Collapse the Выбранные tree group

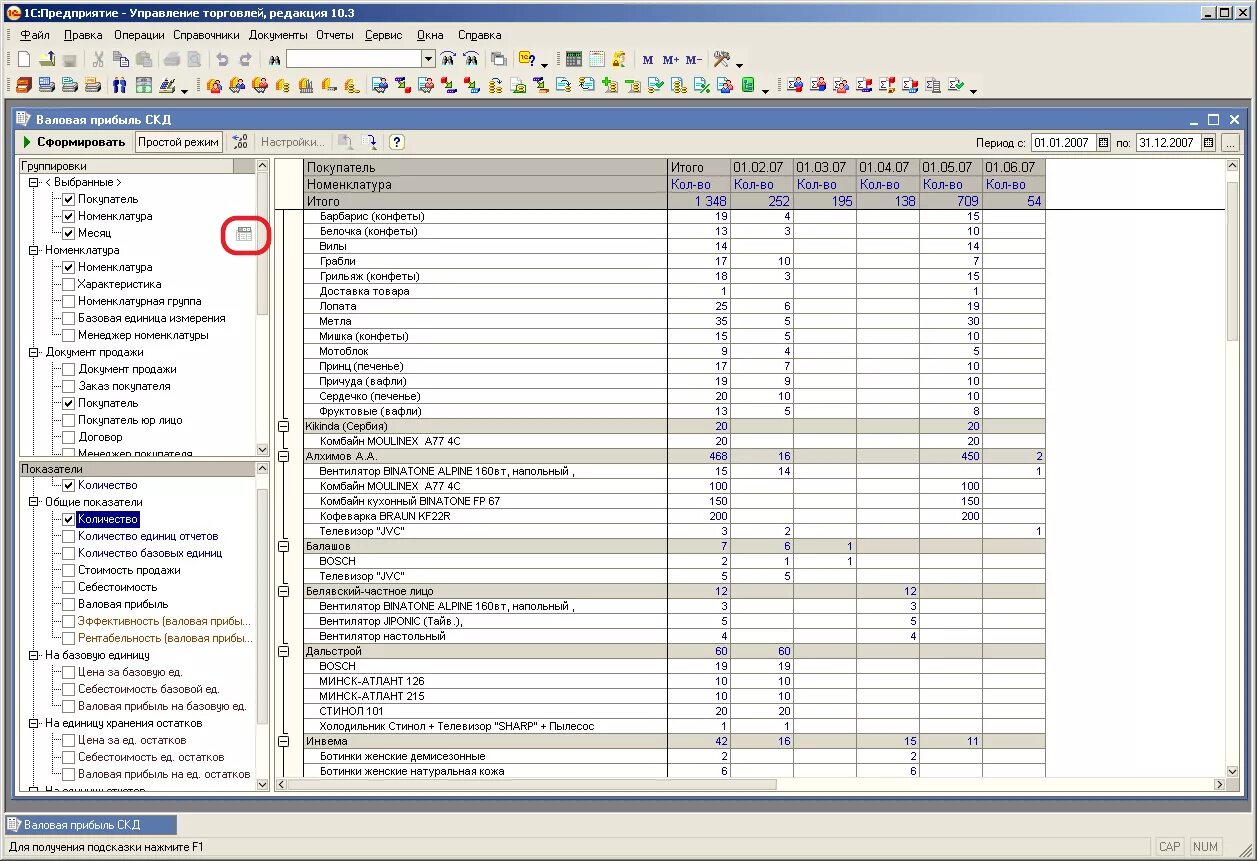34,183
